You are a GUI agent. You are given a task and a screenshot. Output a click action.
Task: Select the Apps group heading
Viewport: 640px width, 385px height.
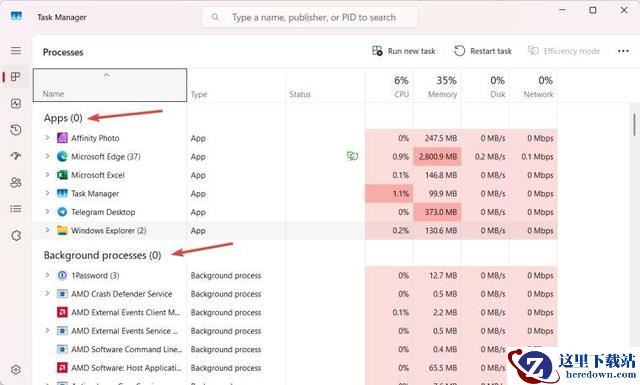(x=63, y=118)
